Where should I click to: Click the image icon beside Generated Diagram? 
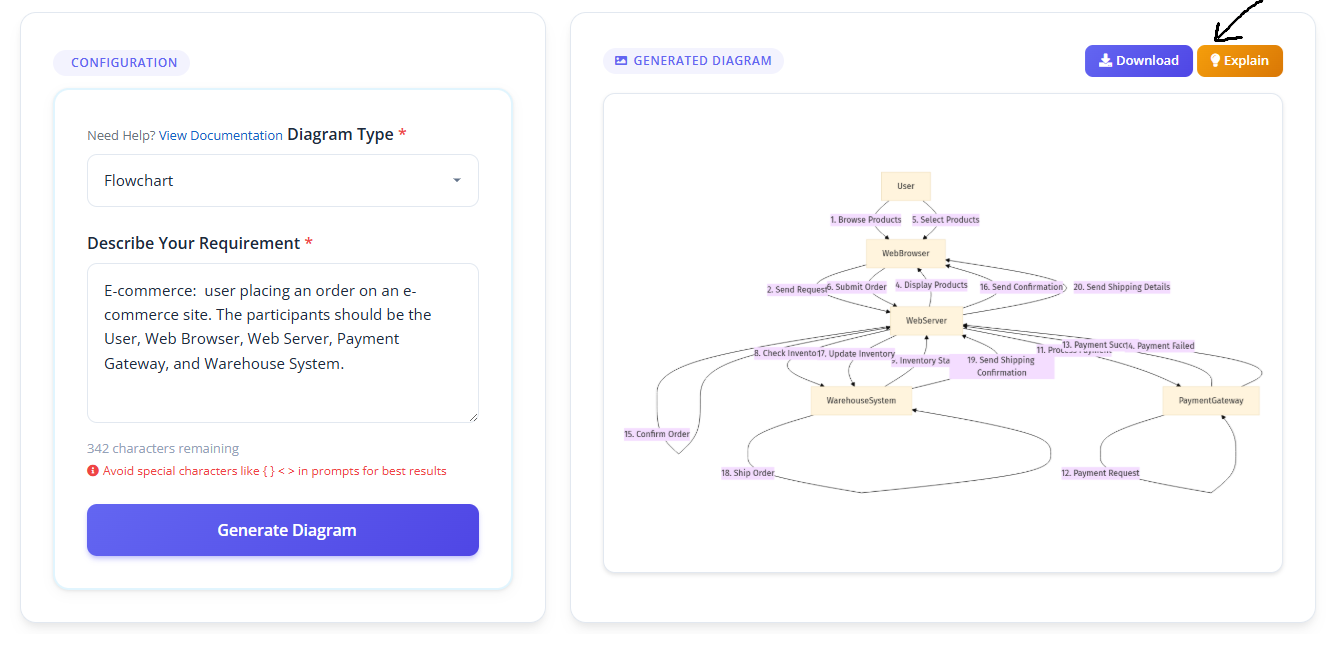pyautogui.click(x=621, y=61)
